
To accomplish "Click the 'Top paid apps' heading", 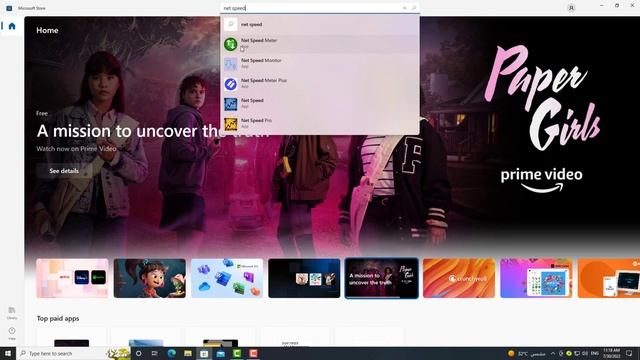I will tap(58, 318).
